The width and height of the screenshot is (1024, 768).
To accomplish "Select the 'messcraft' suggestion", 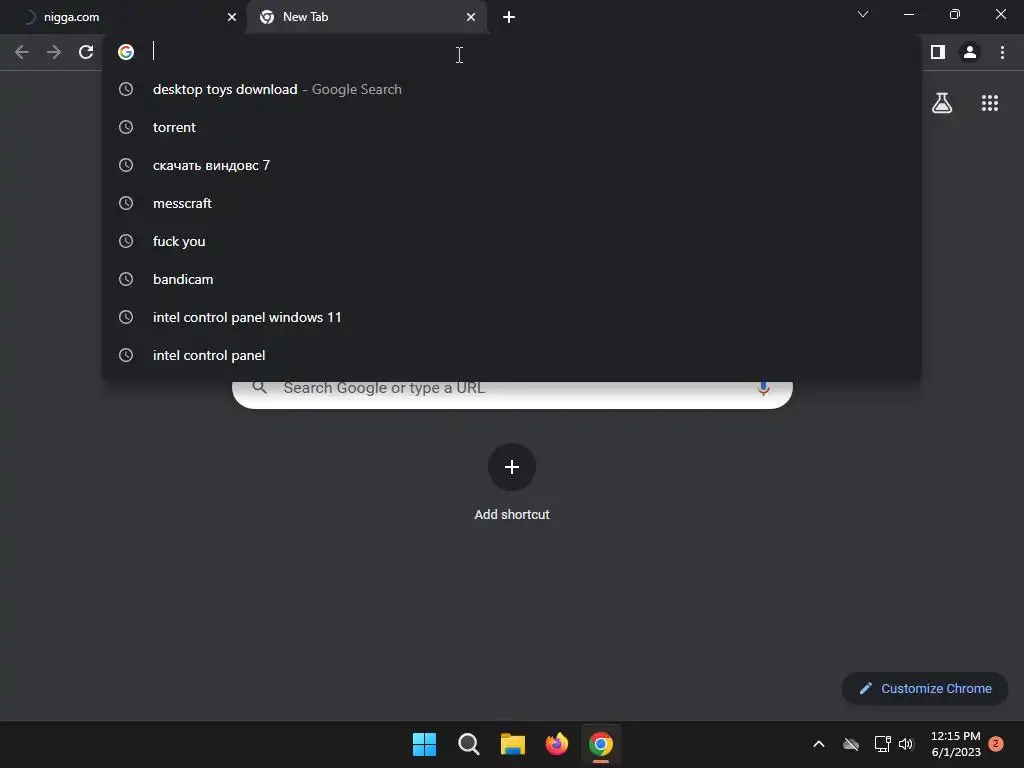I will [x=512, y=203].
